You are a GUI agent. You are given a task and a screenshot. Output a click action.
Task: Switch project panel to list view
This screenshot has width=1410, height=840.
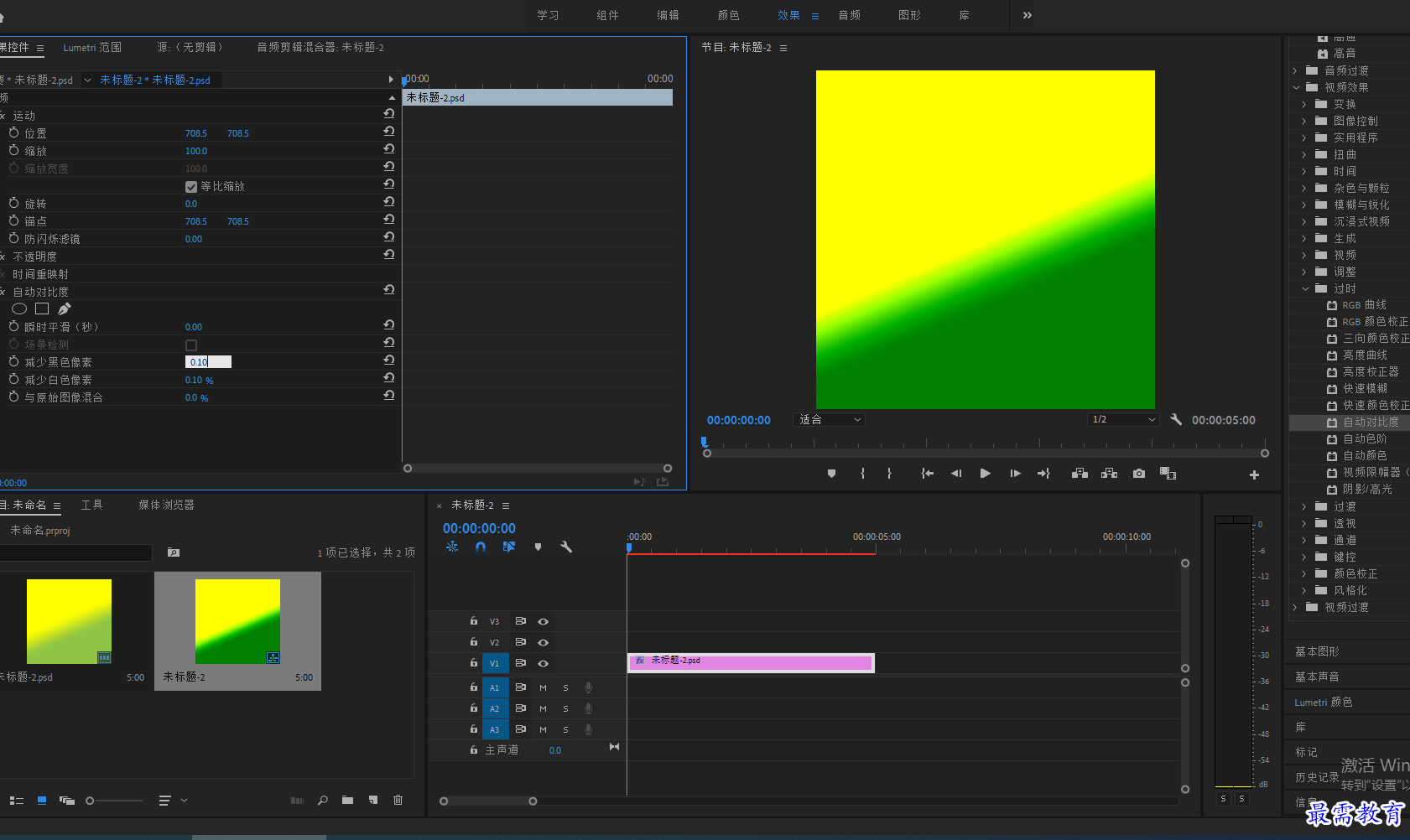click(17, 801)
